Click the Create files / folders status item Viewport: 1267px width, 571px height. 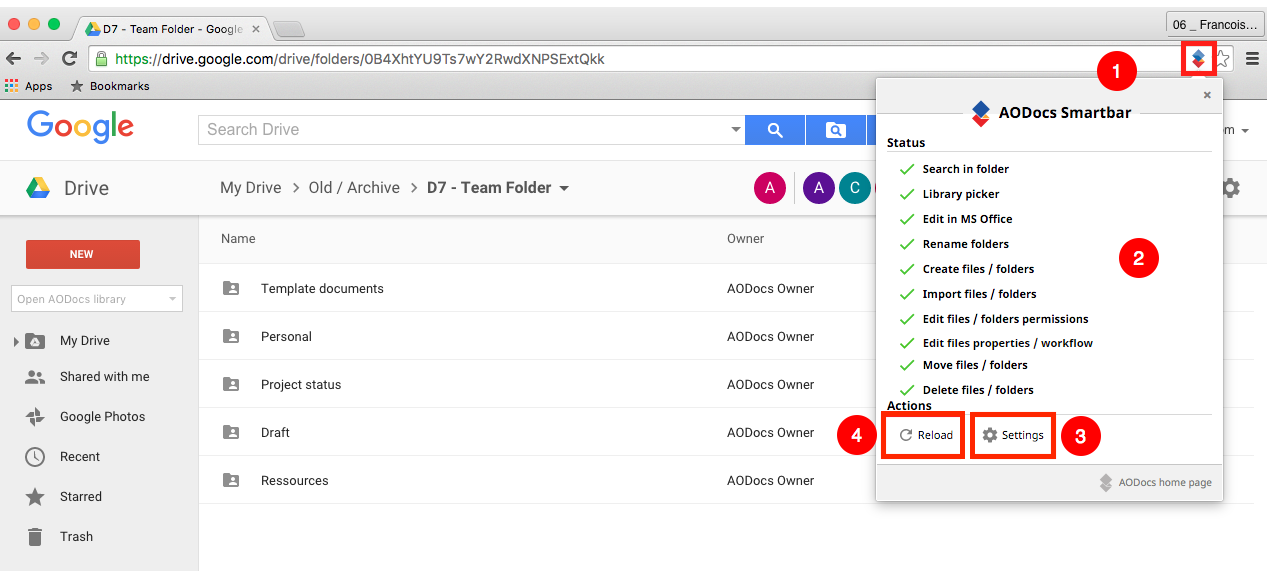[x=967, y=269]
